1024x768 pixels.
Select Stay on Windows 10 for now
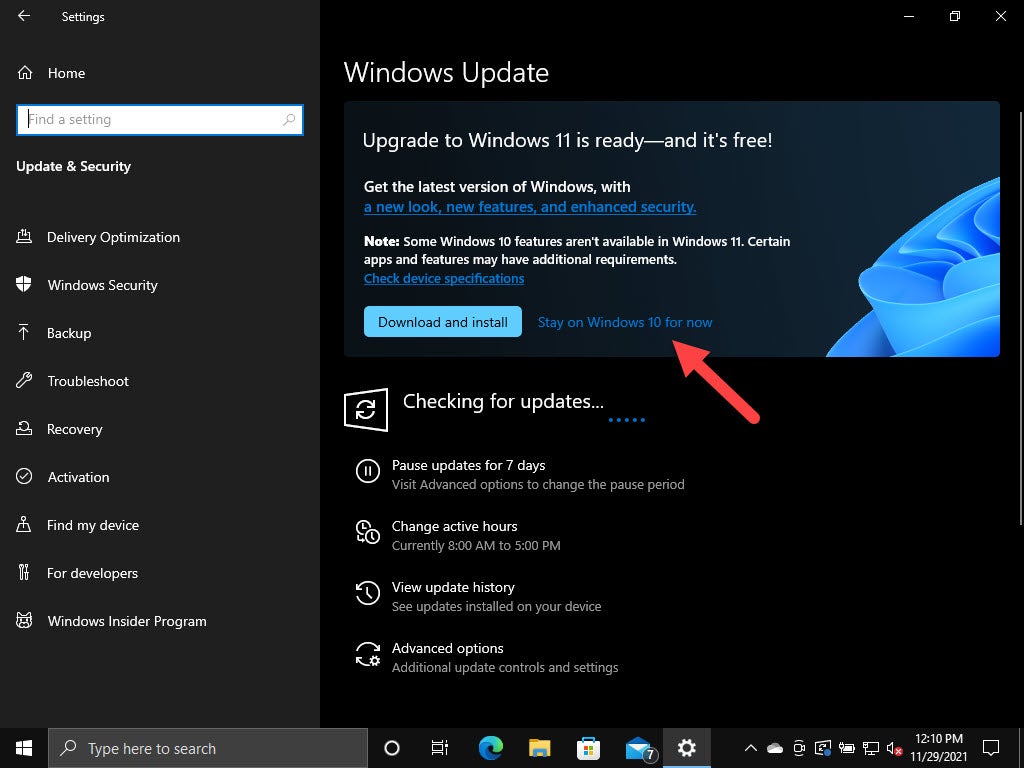(x=625, y=322)
